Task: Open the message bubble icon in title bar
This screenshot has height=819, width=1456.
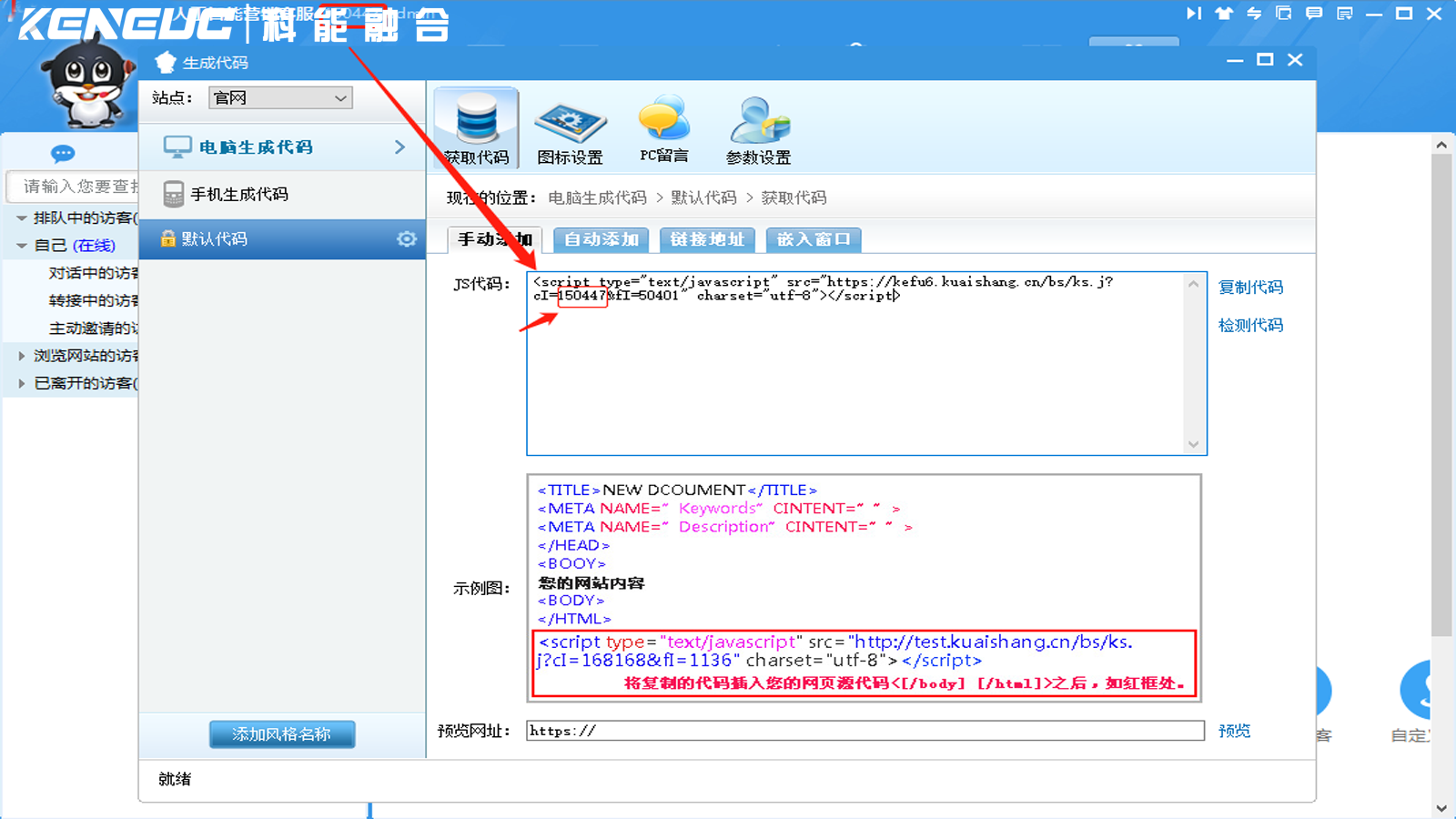Action: (1314, 14)
